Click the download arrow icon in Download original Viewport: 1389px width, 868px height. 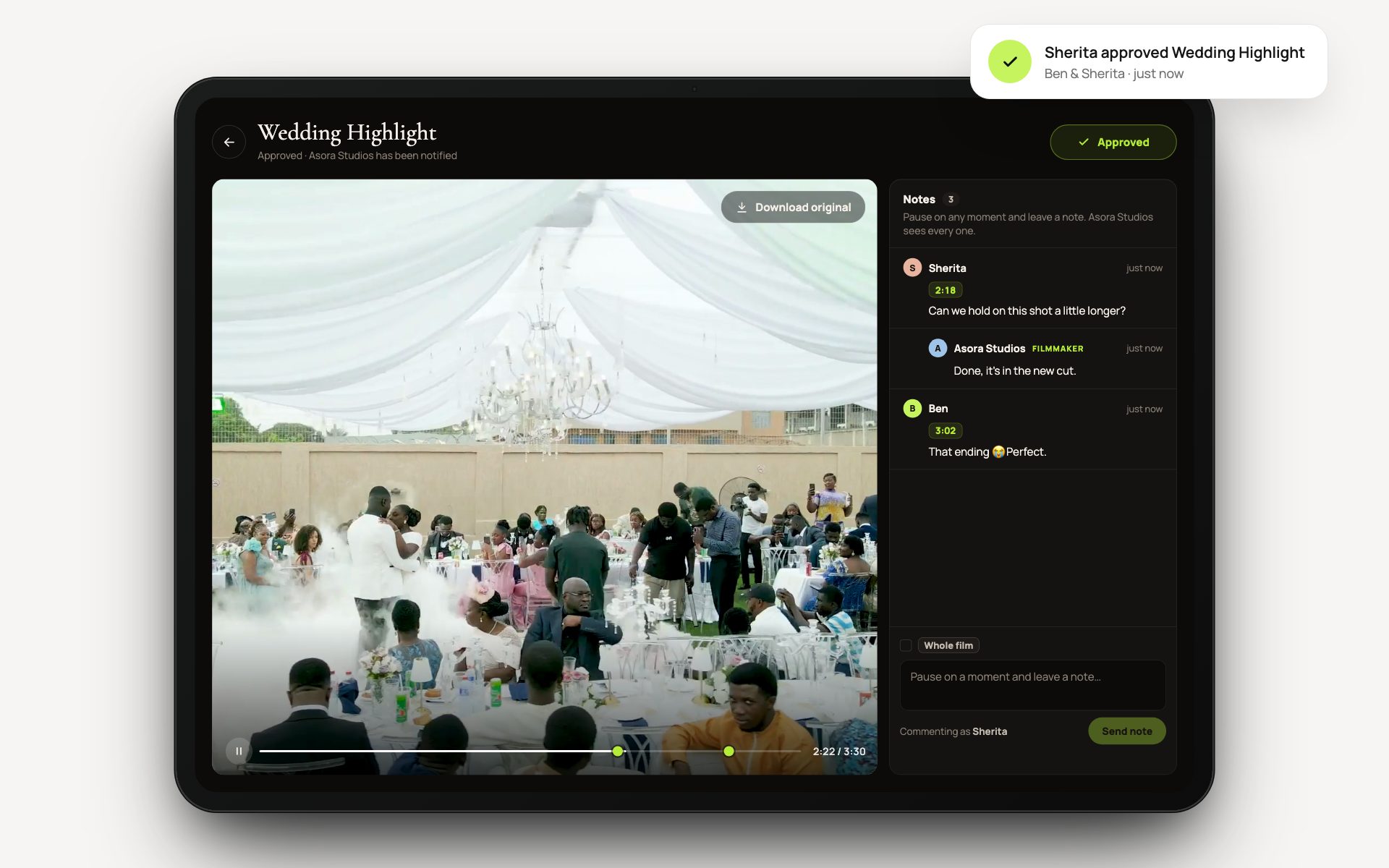[742, 208]
